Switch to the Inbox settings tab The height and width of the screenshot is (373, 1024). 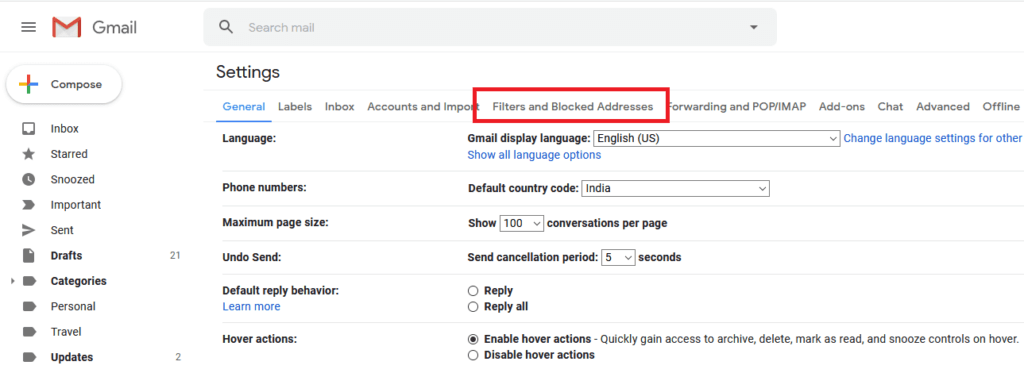pos(340,106)
